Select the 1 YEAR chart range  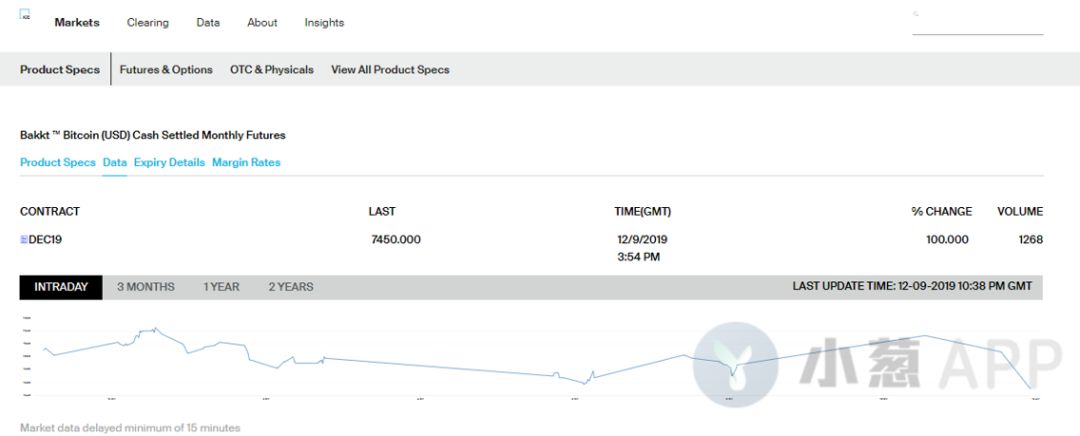coord(221,287)
